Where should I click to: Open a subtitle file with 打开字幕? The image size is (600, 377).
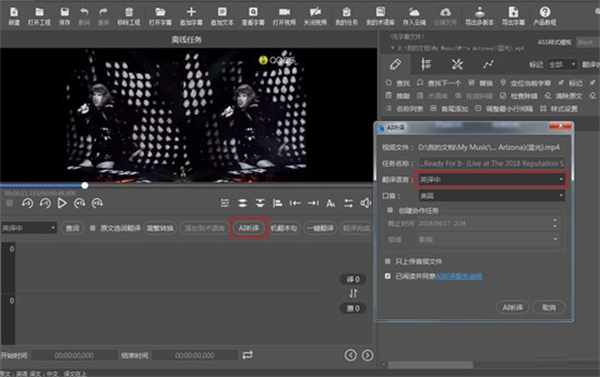pos(160,16)
